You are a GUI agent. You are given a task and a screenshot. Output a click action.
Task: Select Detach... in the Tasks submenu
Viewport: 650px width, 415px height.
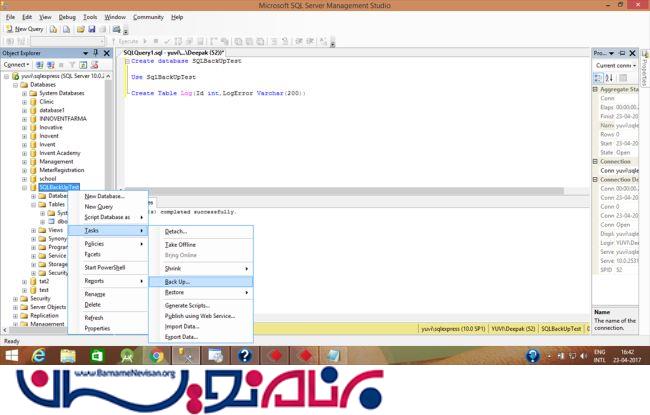click(x=176, y=231)
